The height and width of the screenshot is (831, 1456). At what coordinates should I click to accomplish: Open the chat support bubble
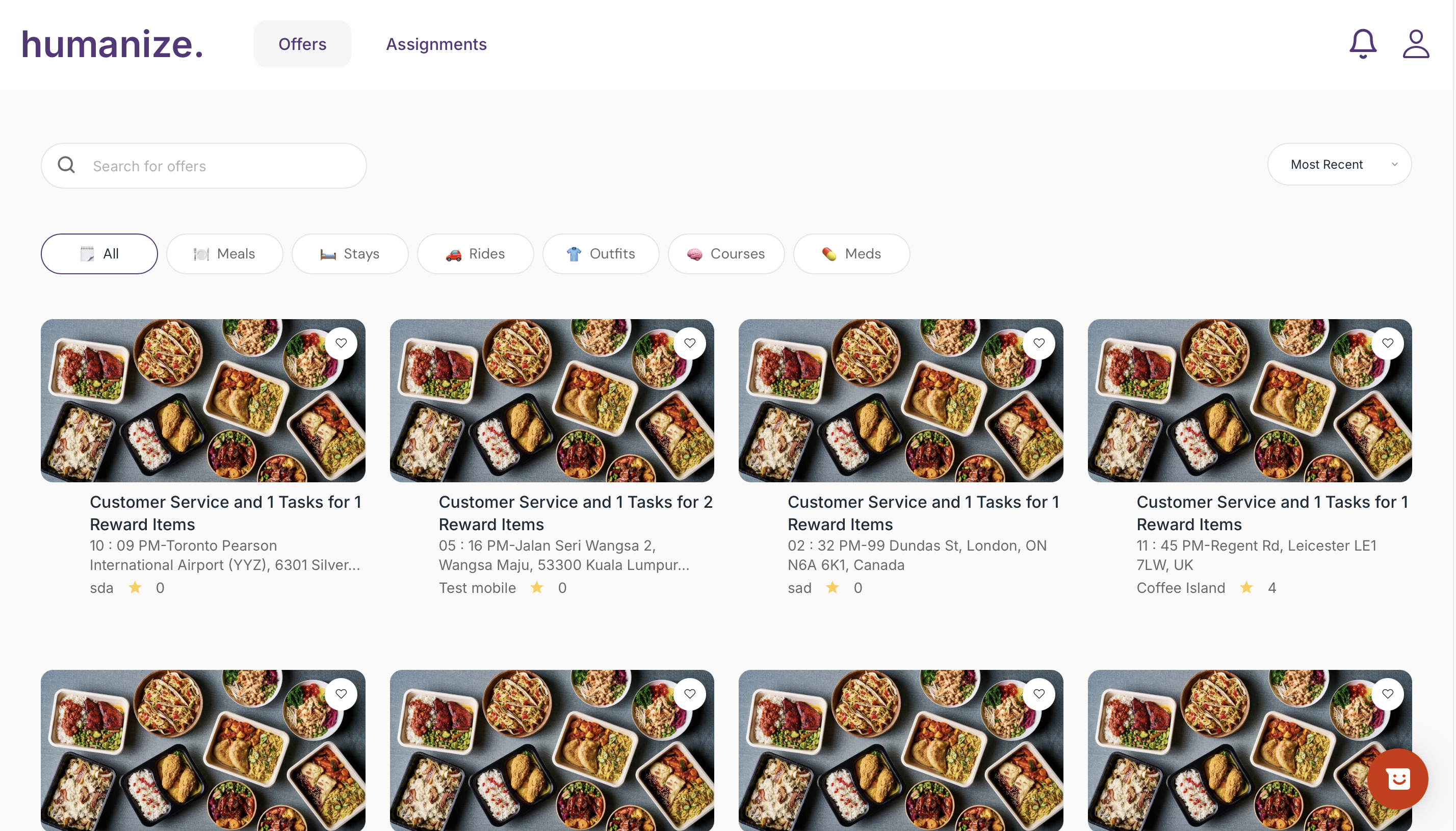(1397, 778)
